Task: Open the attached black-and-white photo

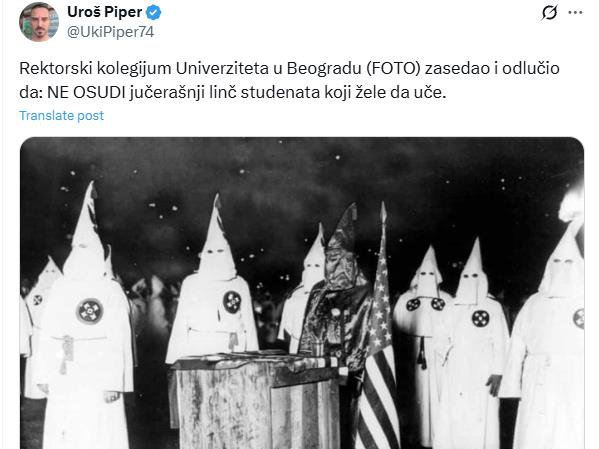Action: point(302,293)
